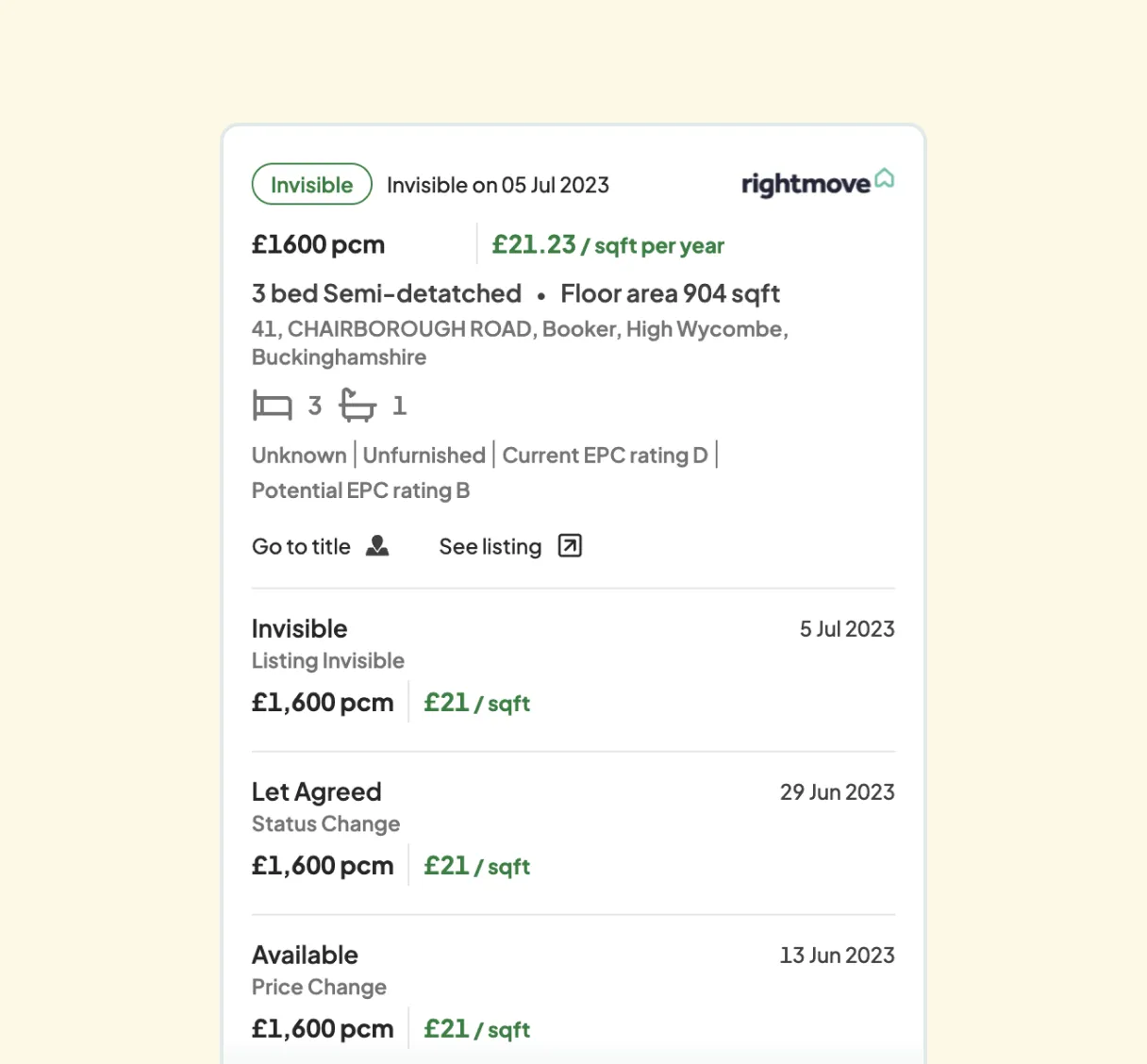Click the Go to title link
Viewport: 1147px width, 1064px height.
300,546
